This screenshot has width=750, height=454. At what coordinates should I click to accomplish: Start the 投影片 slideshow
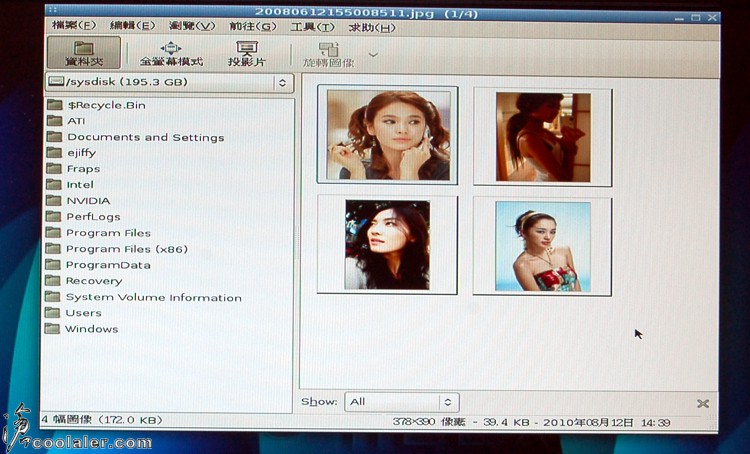coord(246,53)
